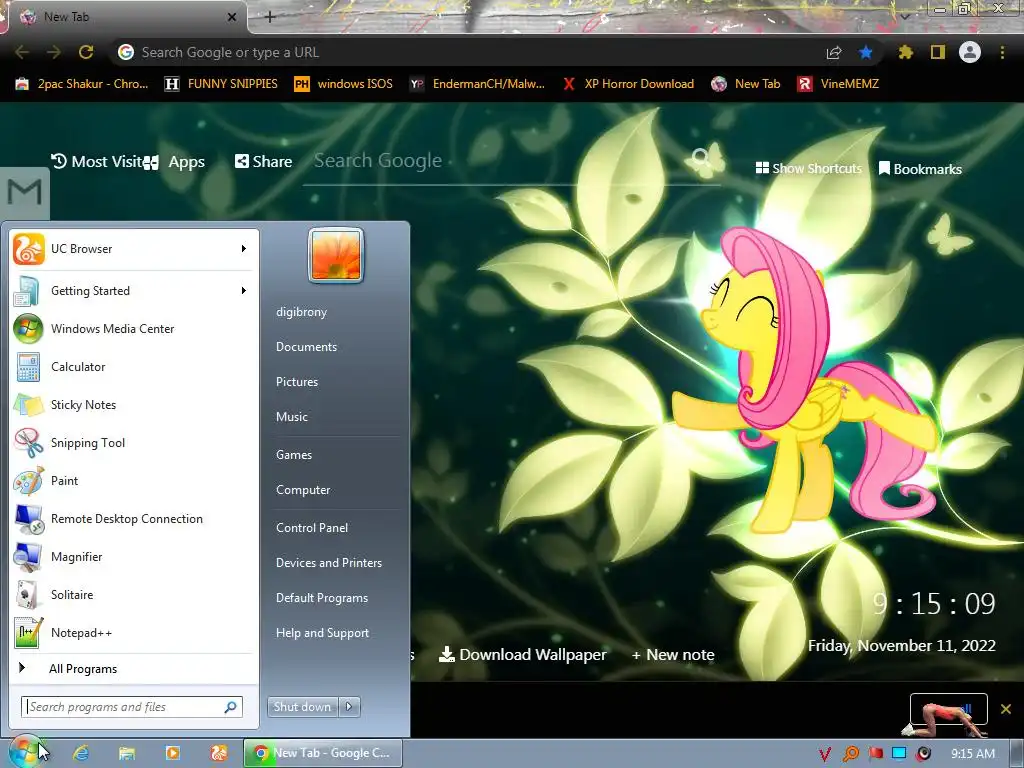
Task: Expand UC Browser jump list arrow
Action: pos(244,249)
